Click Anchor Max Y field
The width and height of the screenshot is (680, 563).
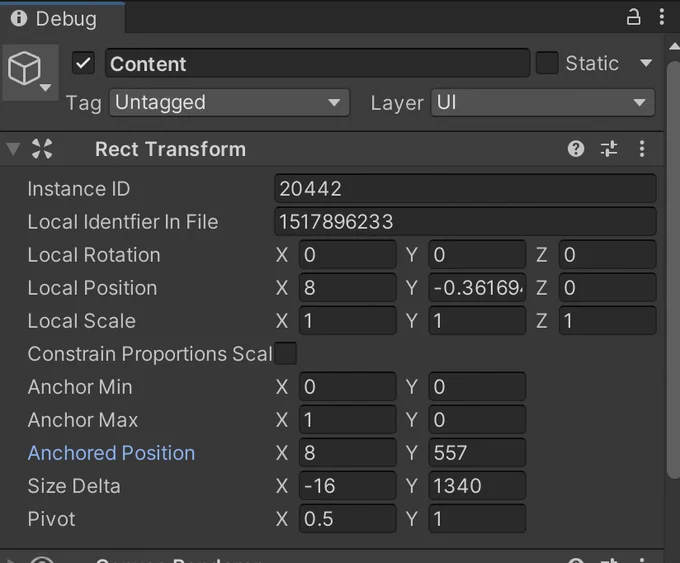point(477,419)
